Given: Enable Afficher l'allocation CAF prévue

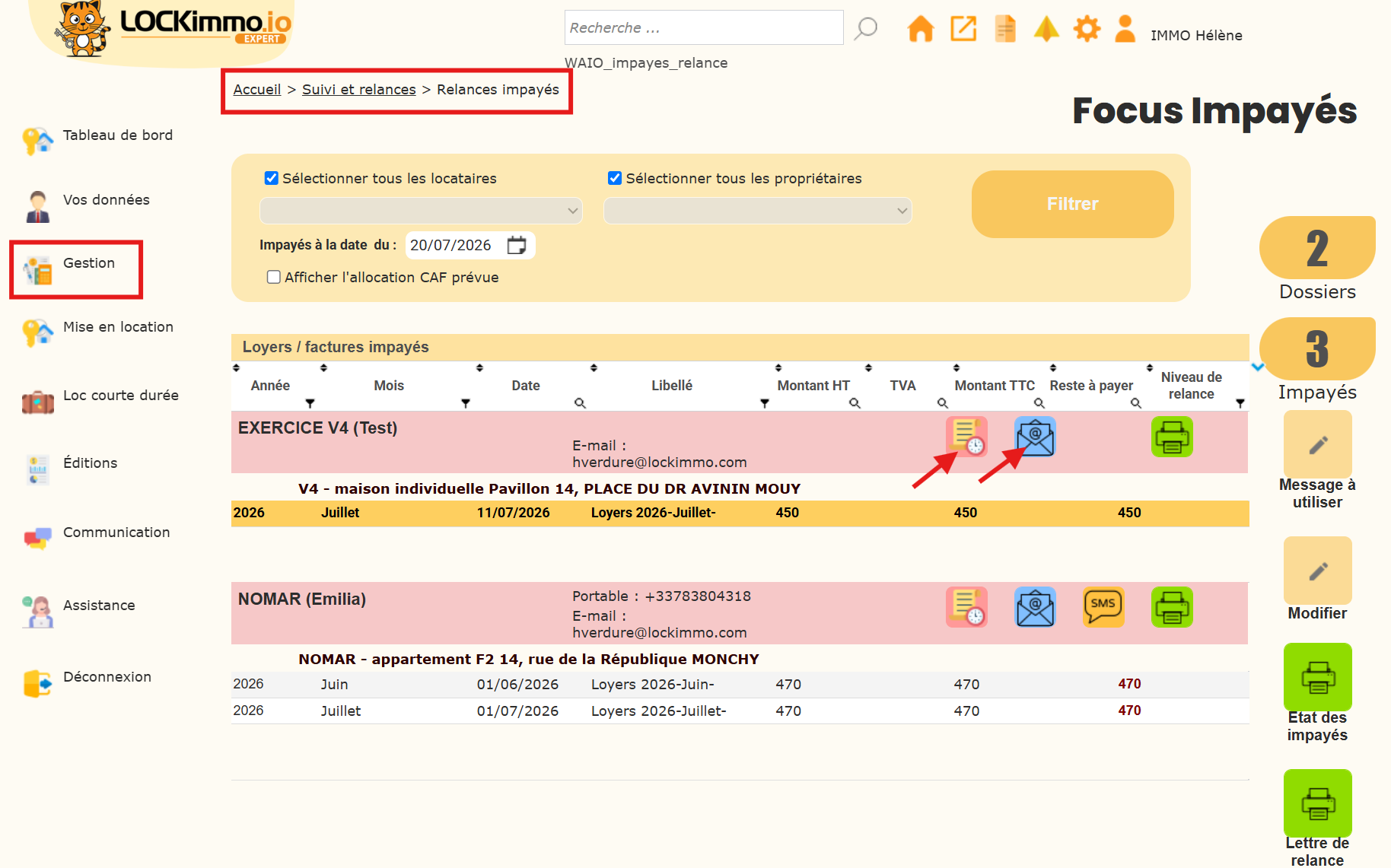Looking at the screenshot, I should point(274,277).
